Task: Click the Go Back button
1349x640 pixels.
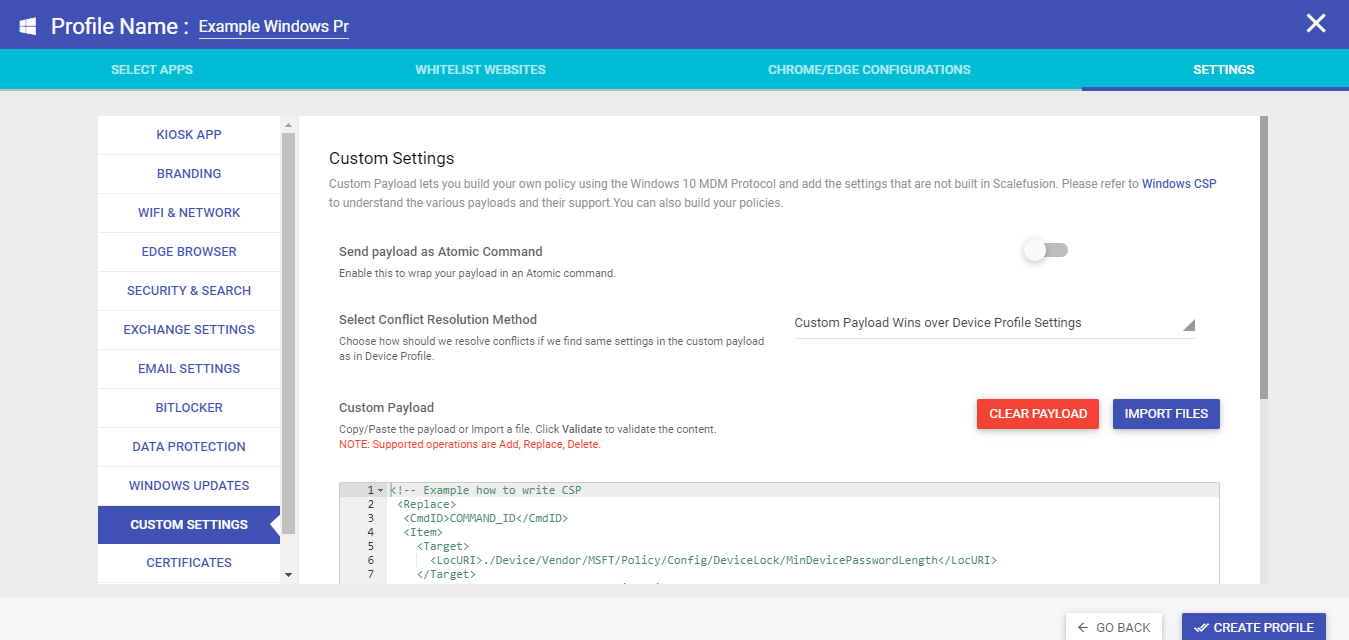Action: tap(1114, 627)
